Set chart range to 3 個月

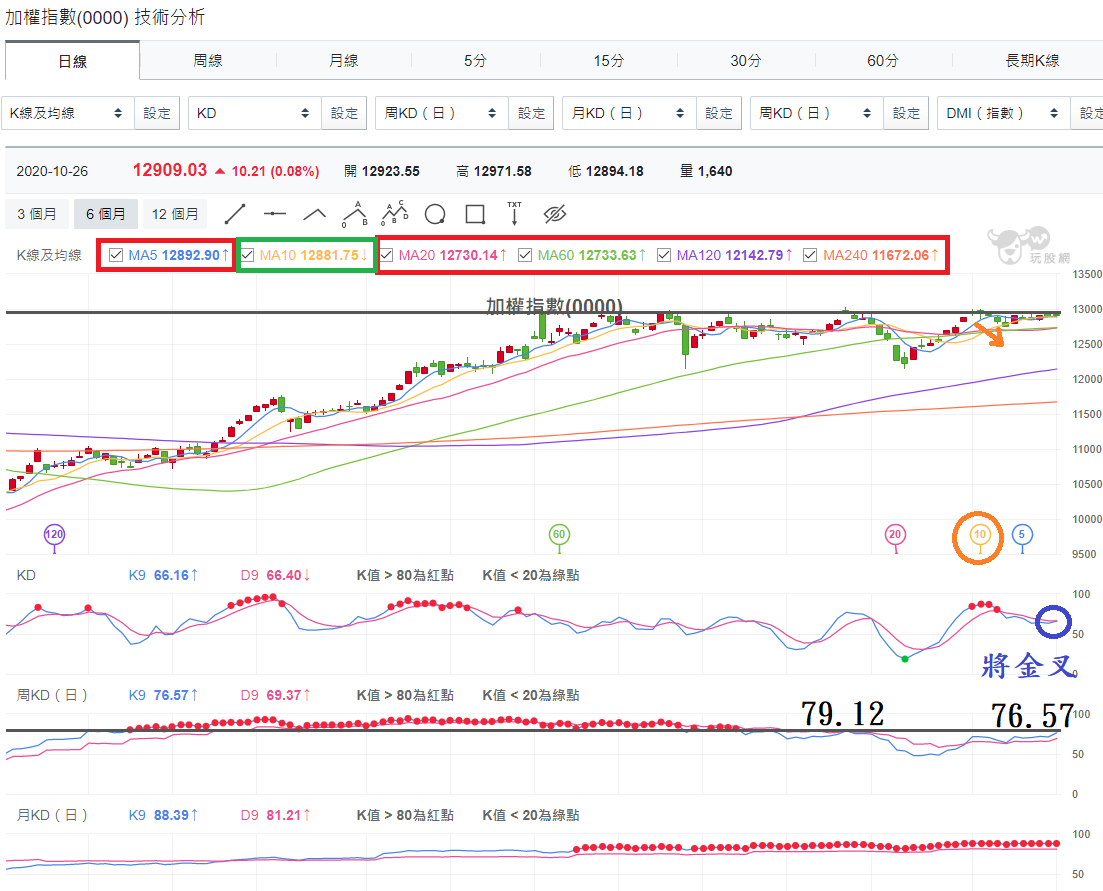[37, 214]
